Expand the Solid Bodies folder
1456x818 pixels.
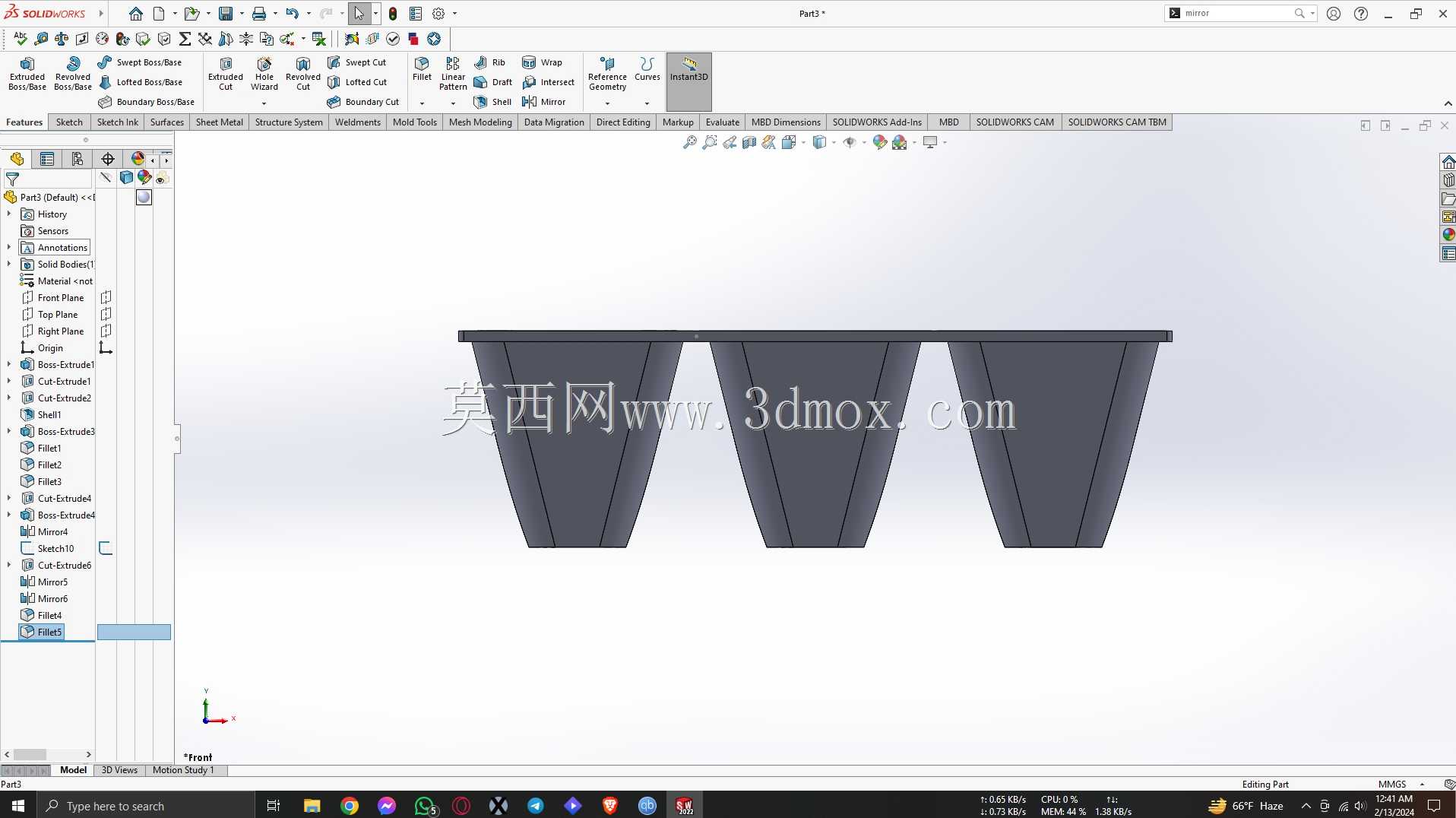tap(9, 265)
